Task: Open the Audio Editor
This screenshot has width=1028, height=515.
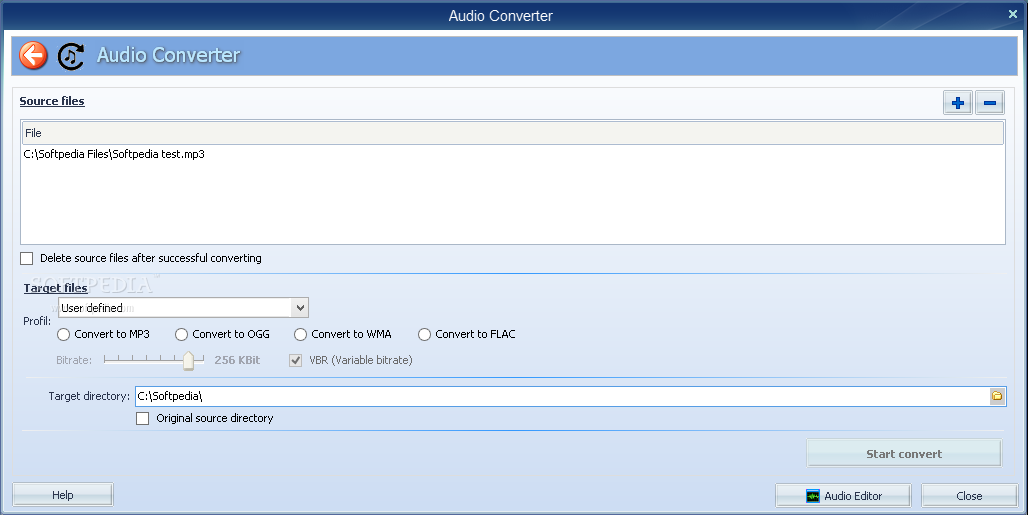Action: point(843,496)
